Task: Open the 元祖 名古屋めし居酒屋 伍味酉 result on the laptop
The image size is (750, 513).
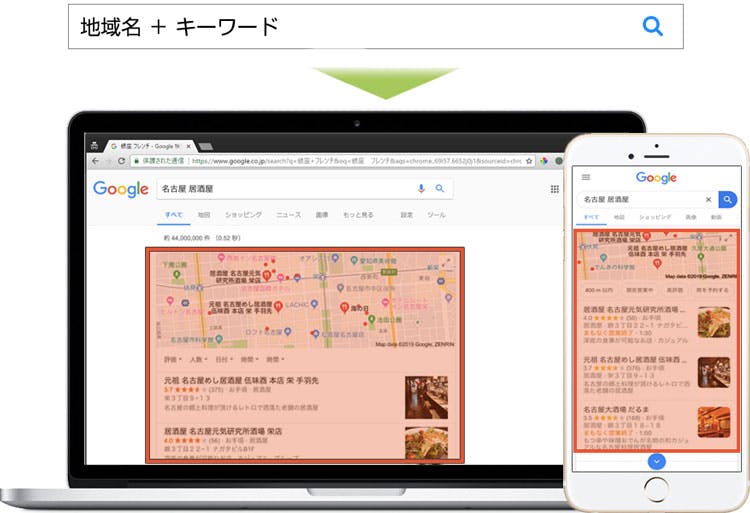Action: (x=241, y=381)
